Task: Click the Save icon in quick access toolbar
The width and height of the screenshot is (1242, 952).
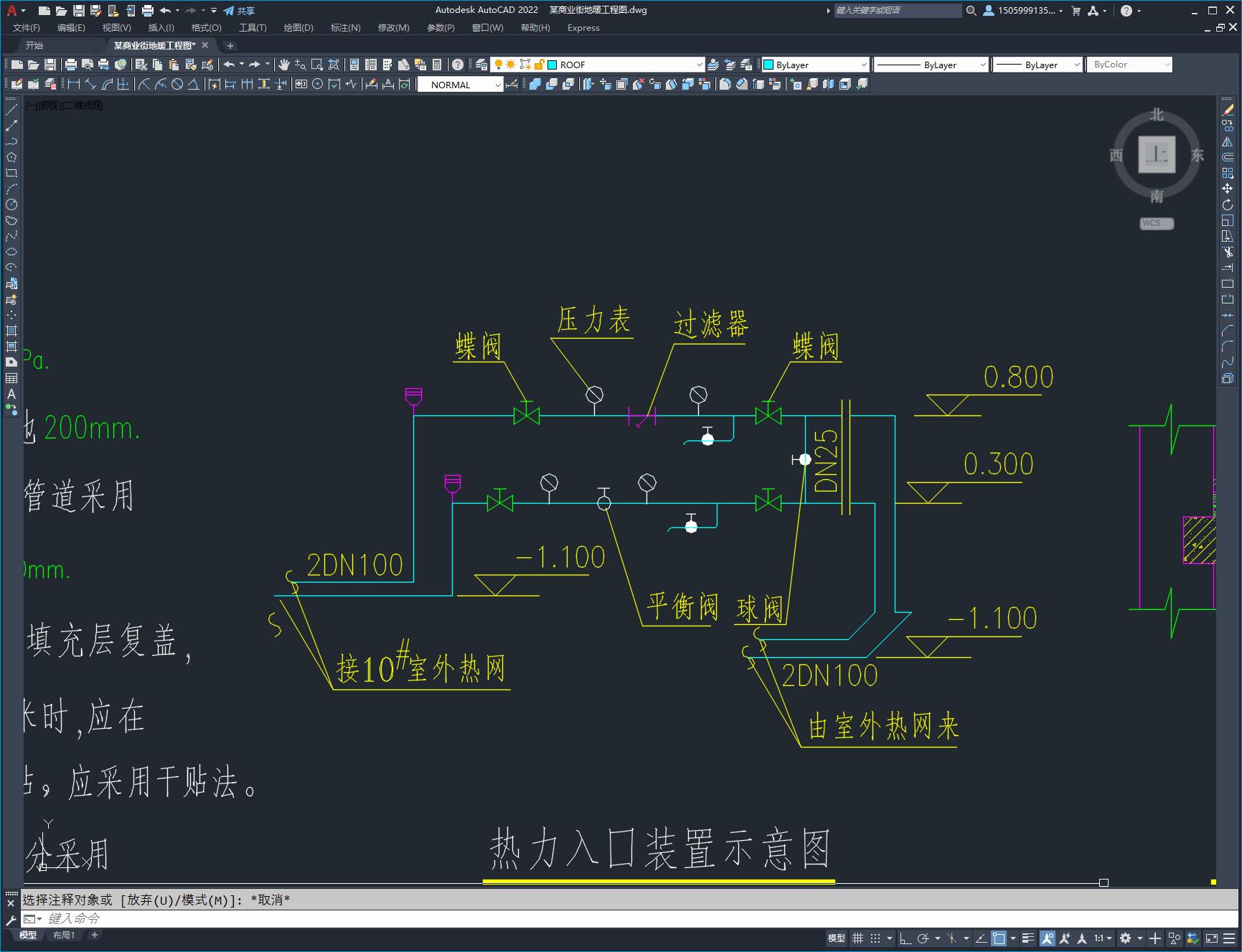Action: coord(79,10)
